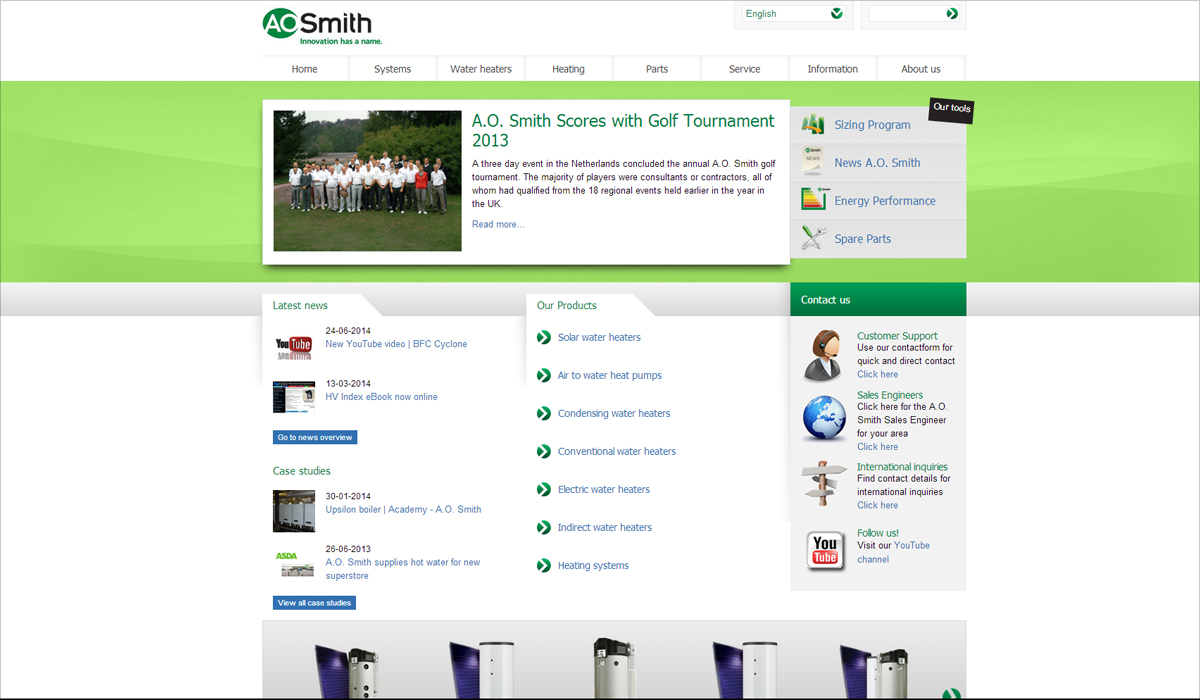
Task: Click arrow icon beside Conventional water heaters
Action: (x=544, y=451)
